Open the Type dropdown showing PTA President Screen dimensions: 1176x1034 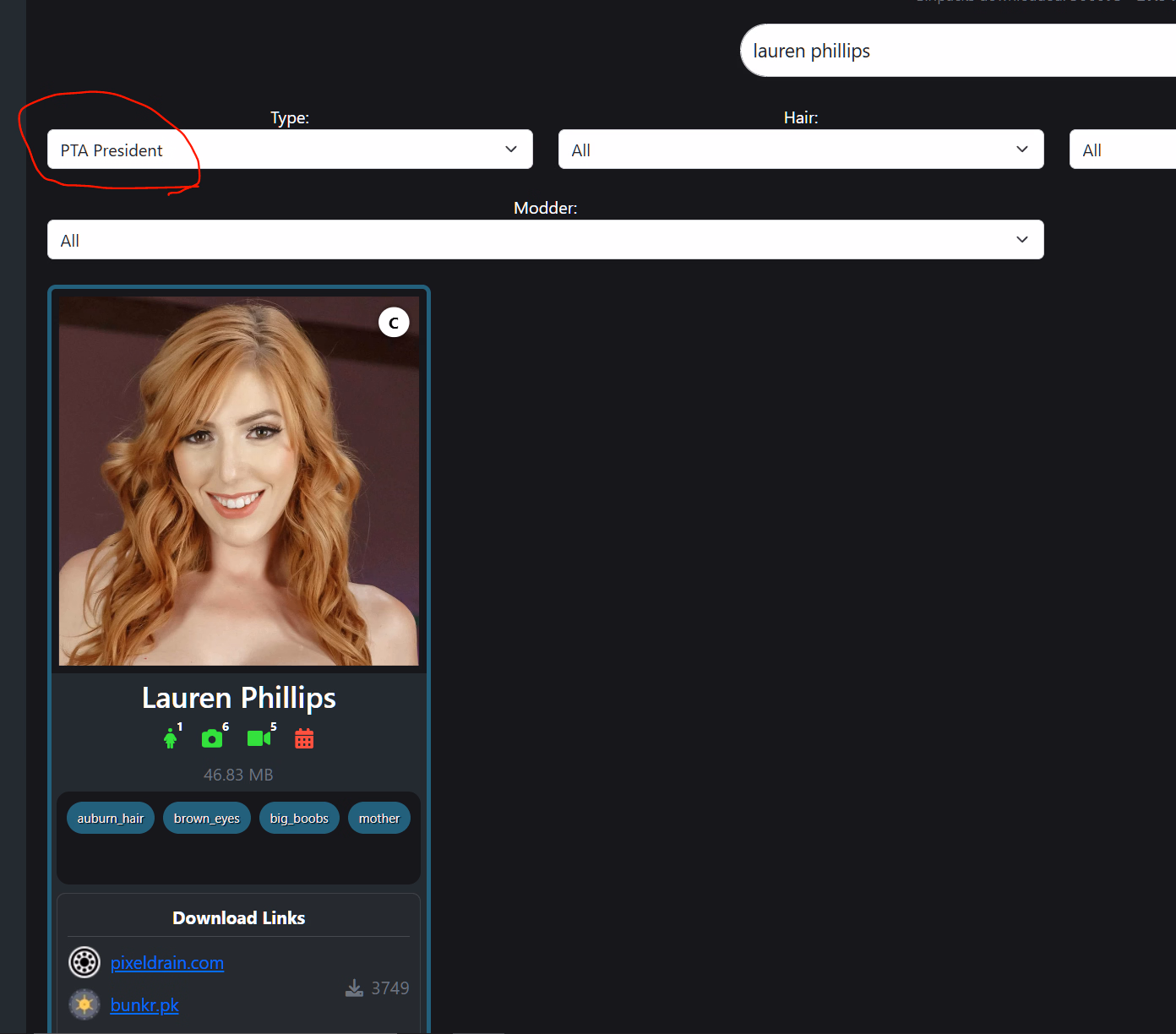click(290, 150)
